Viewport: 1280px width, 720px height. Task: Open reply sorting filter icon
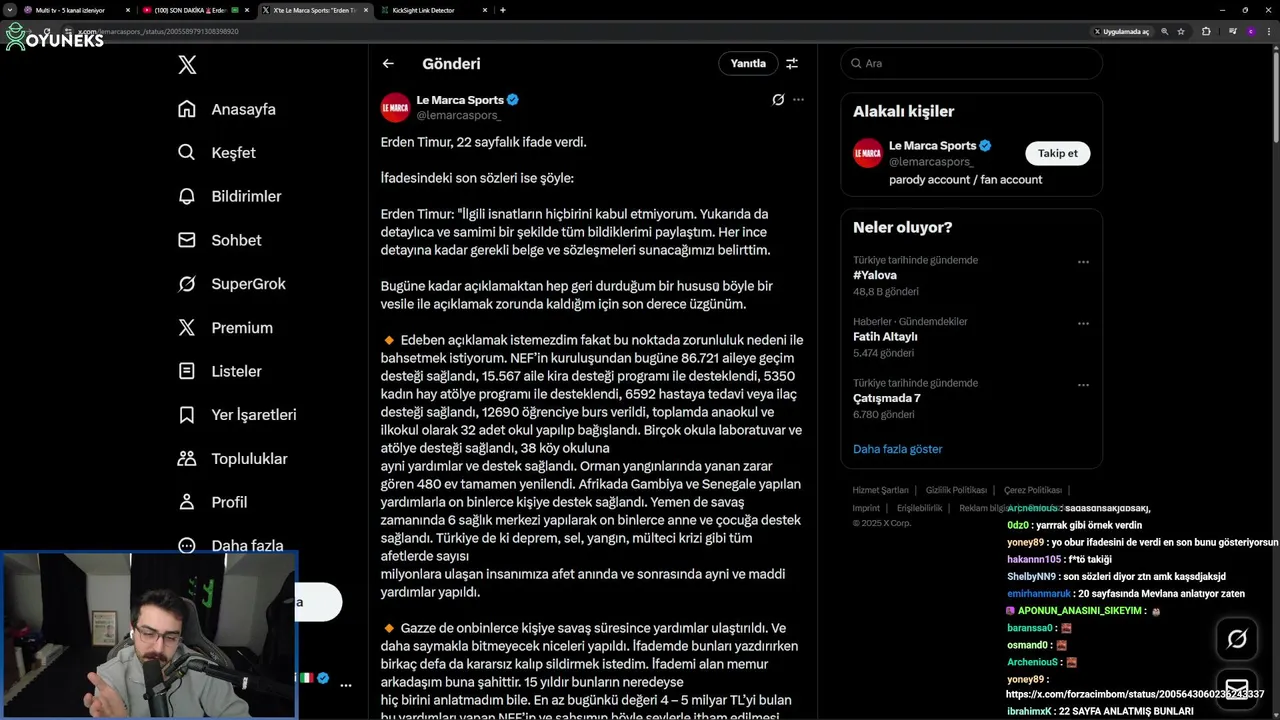tap(792, 63)
